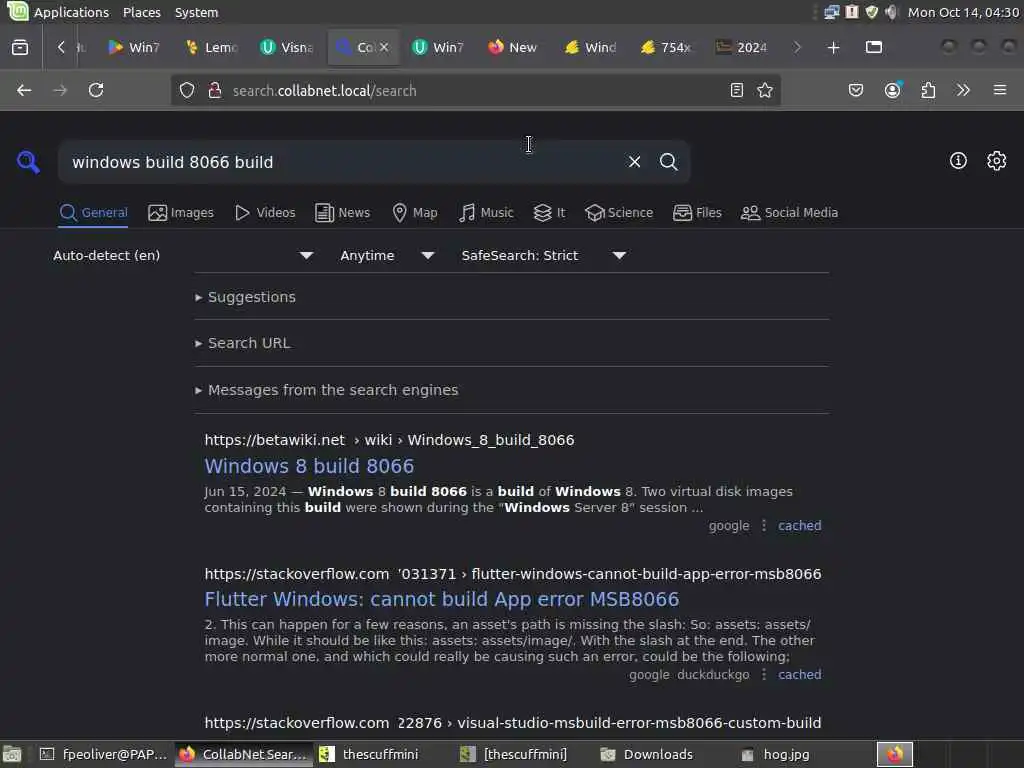The width and height of the screenshot is (1024, 768).
Task: Open cached link for betawiki result
Action: (799, 525)
